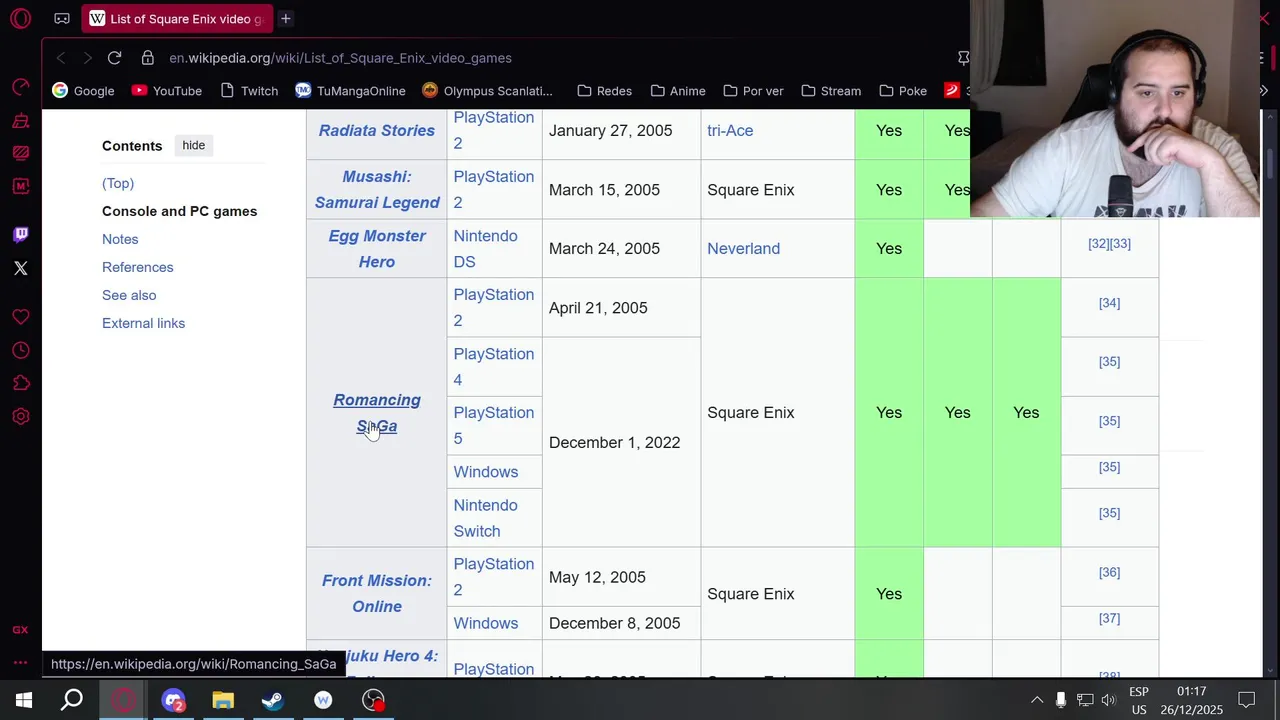The image size is (1280, 720).
Task: Open Twitch panel in sidebar
Action: tap(20, 234)
